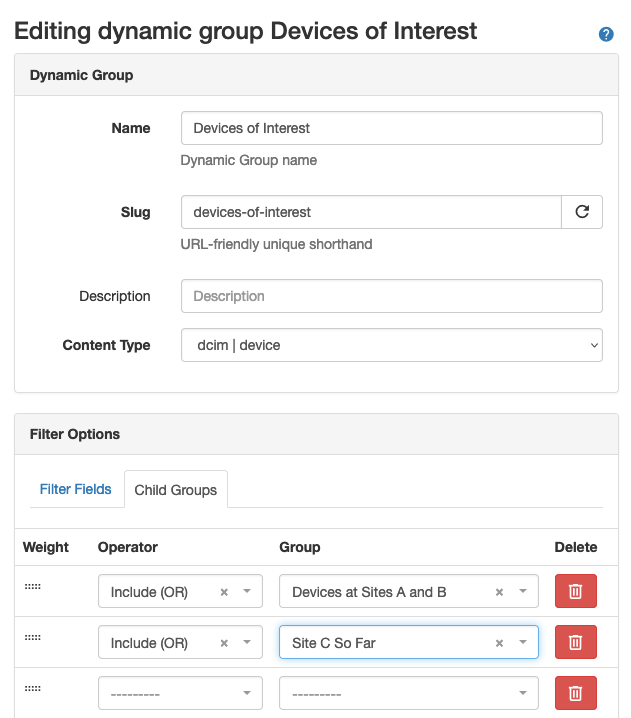Grab the drag handle of the empty third row
This screenshot has height=718, width=631.
click(x=31, y=688)
